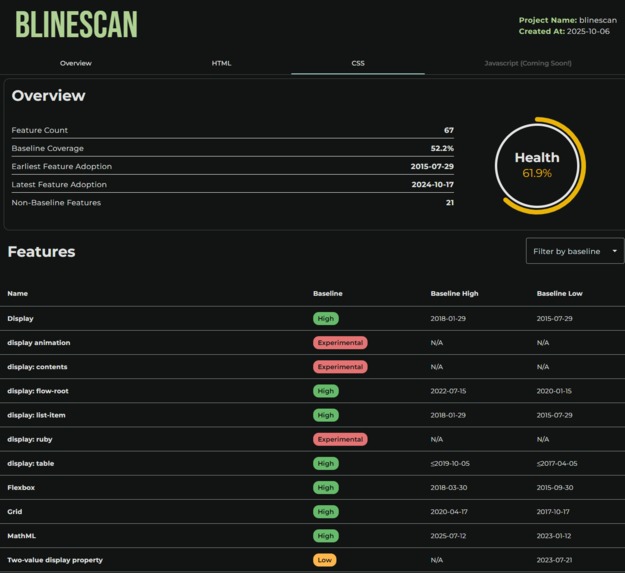Select the display: table feature name
The width and height of the screenshot is (625, 573).
(x=31, y=463)
